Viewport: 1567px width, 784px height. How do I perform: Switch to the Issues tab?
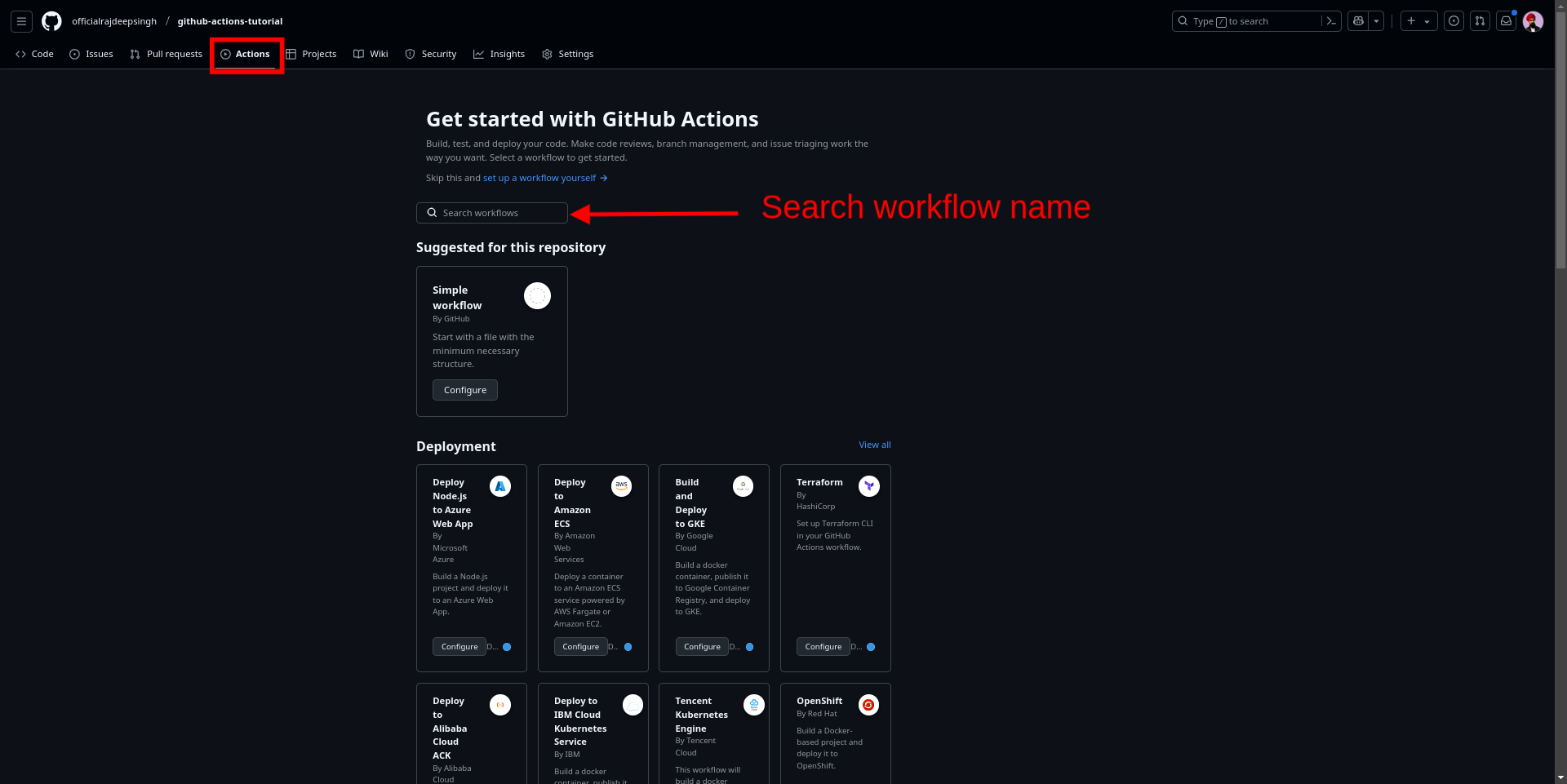[91, 54]
